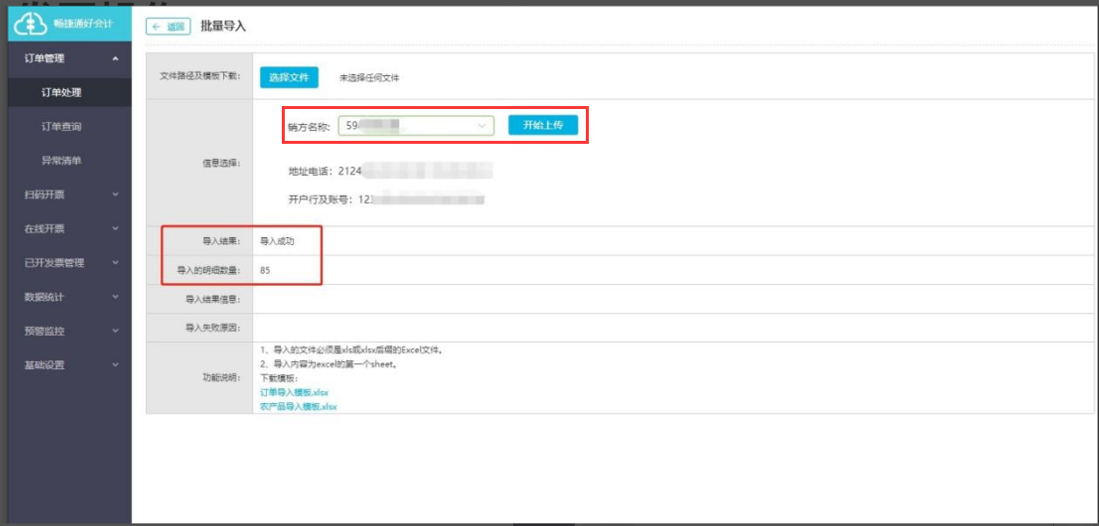Select 订单处理 in the sidebar
This screenshot has height=526, width=1099.
point(62,93)
